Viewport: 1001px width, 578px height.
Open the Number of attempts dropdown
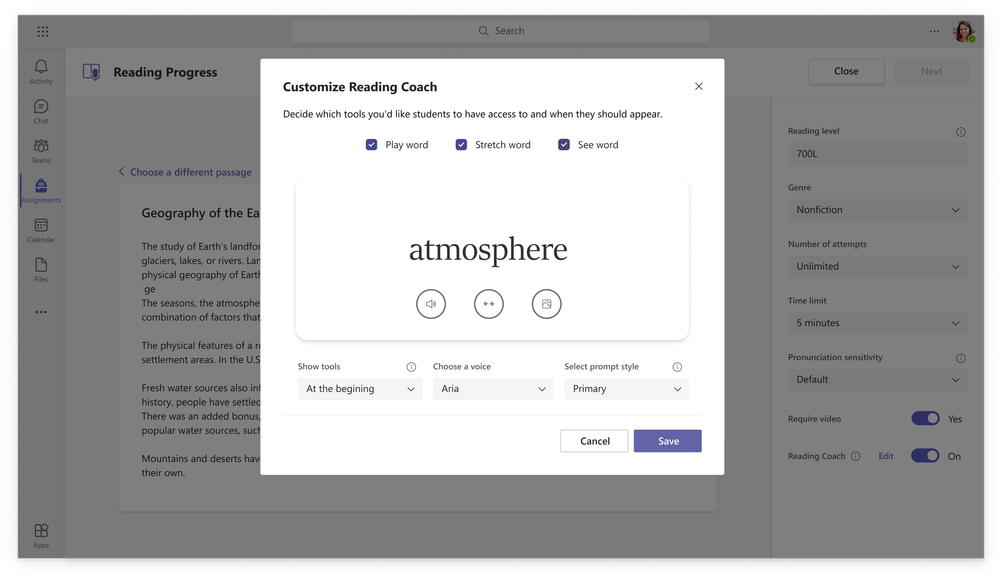pos(877,266)
